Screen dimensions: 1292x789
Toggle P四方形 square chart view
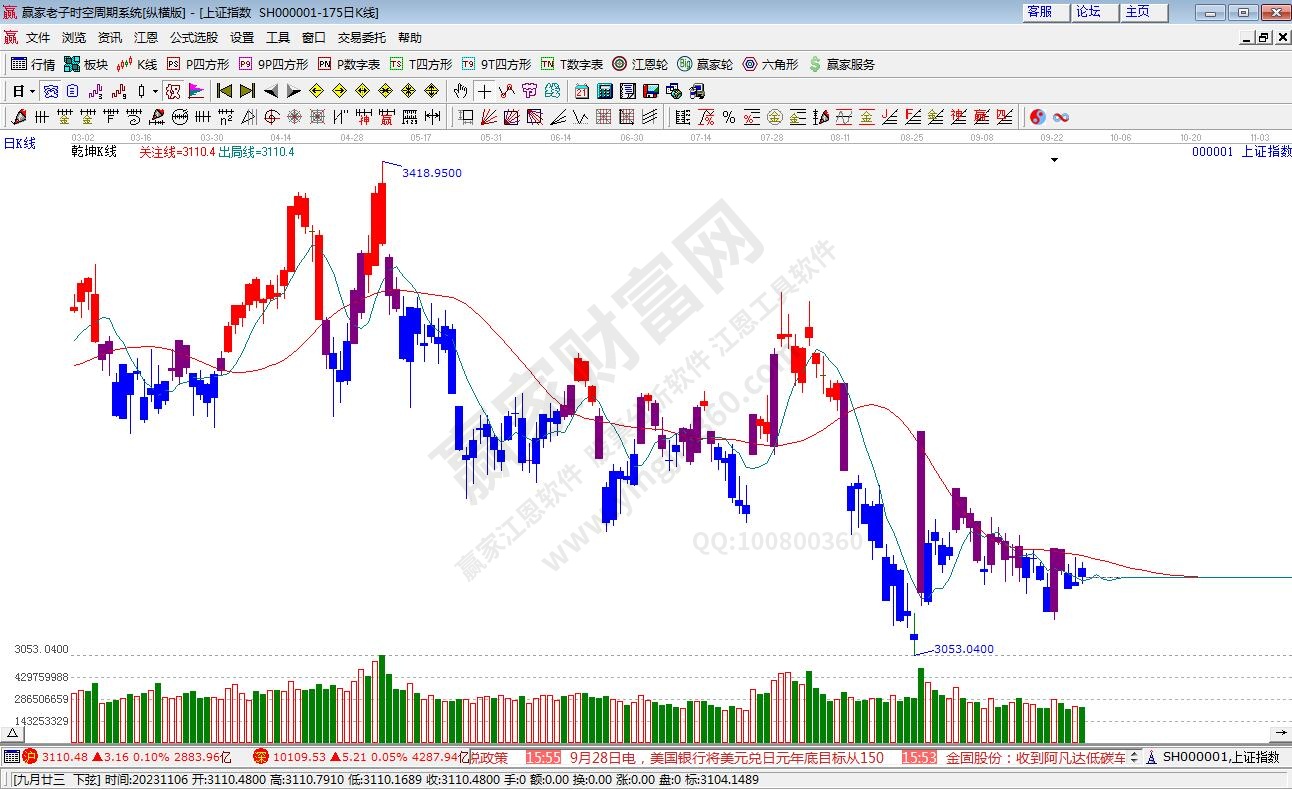pos(197,64)
